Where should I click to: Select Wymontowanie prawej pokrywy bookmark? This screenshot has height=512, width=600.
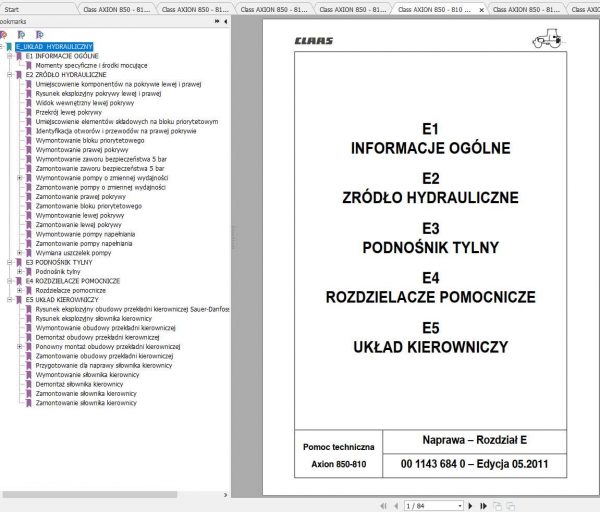(82, 150)
